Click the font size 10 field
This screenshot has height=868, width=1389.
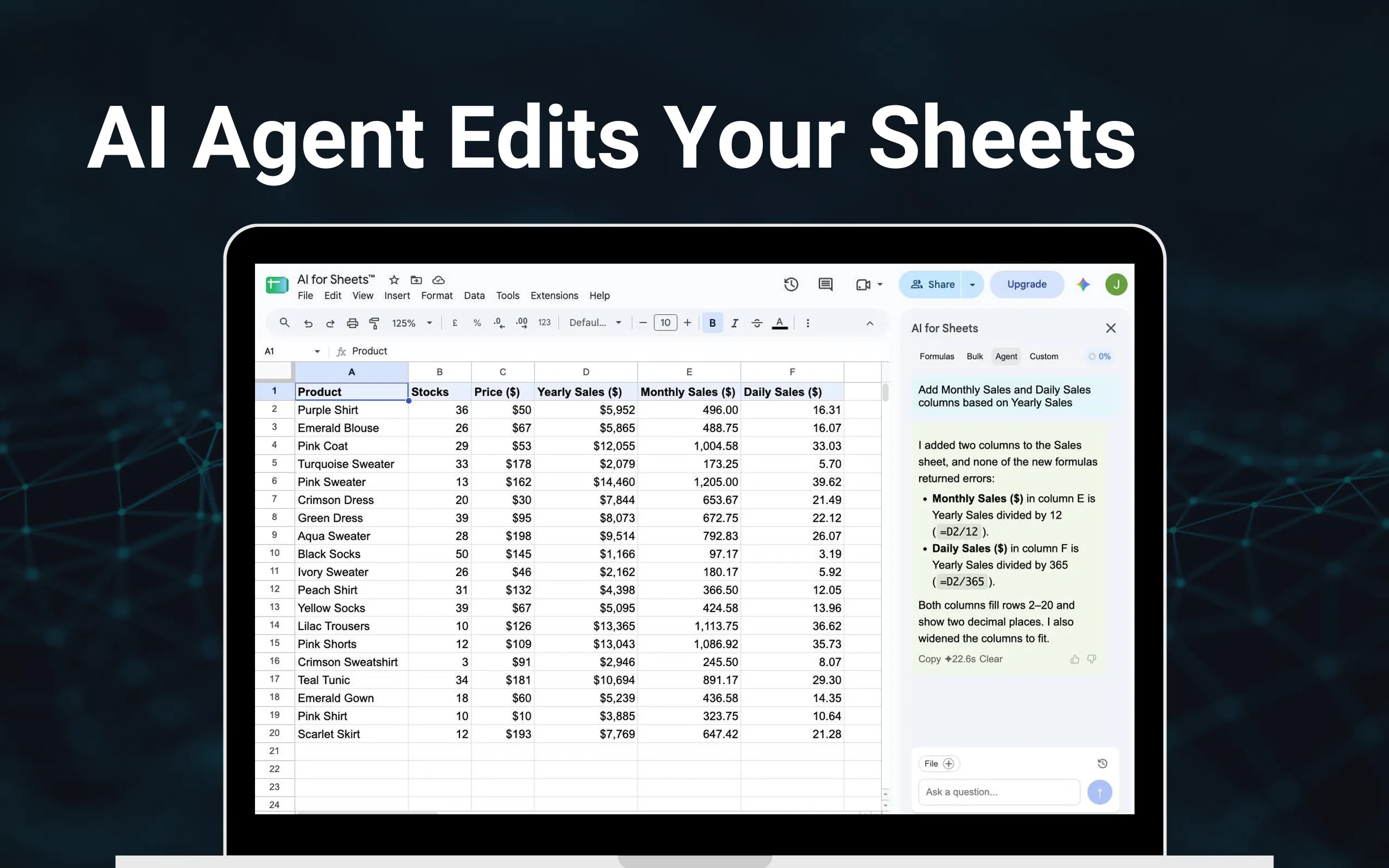665,323
